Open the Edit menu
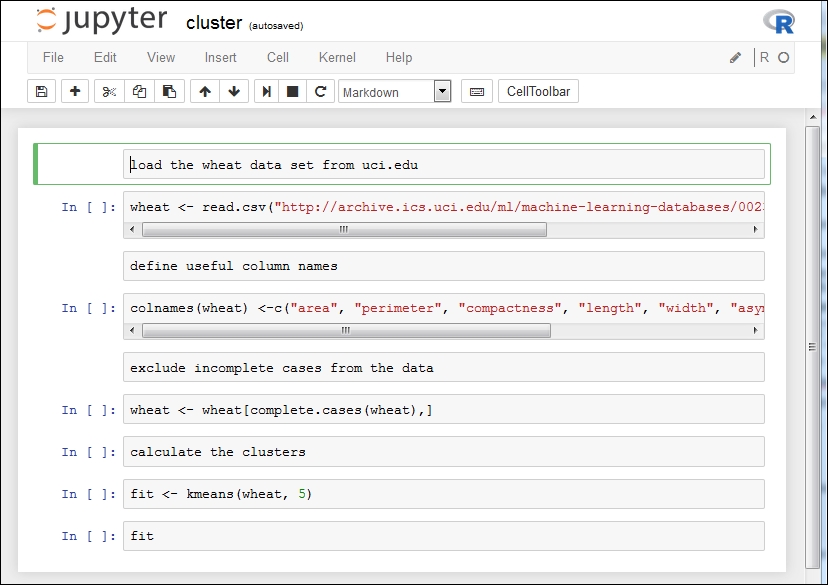The width and height of the screenshot is (828, 585). coord(105,57)
